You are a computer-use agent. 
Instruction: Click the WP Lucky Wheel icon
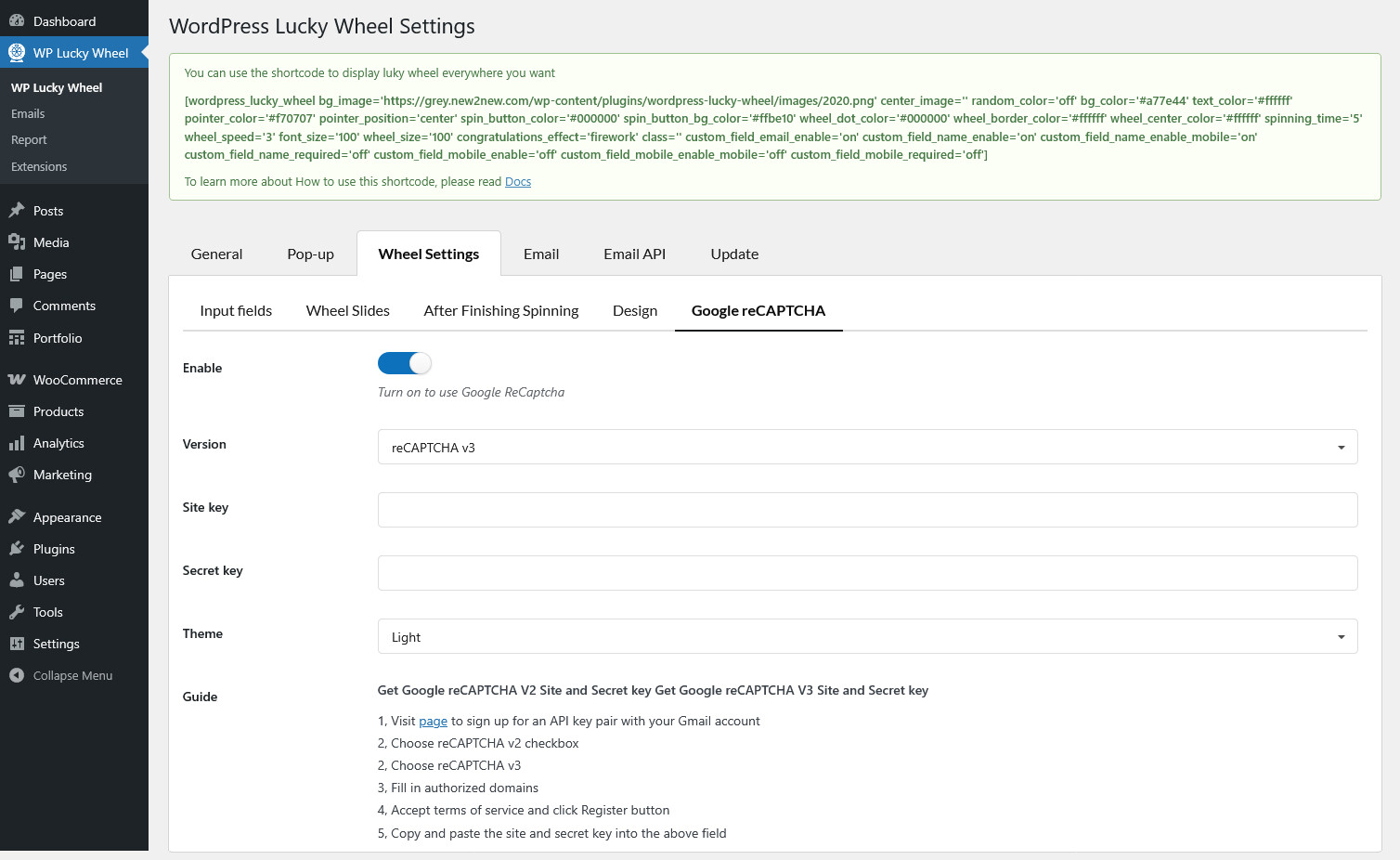17,53
